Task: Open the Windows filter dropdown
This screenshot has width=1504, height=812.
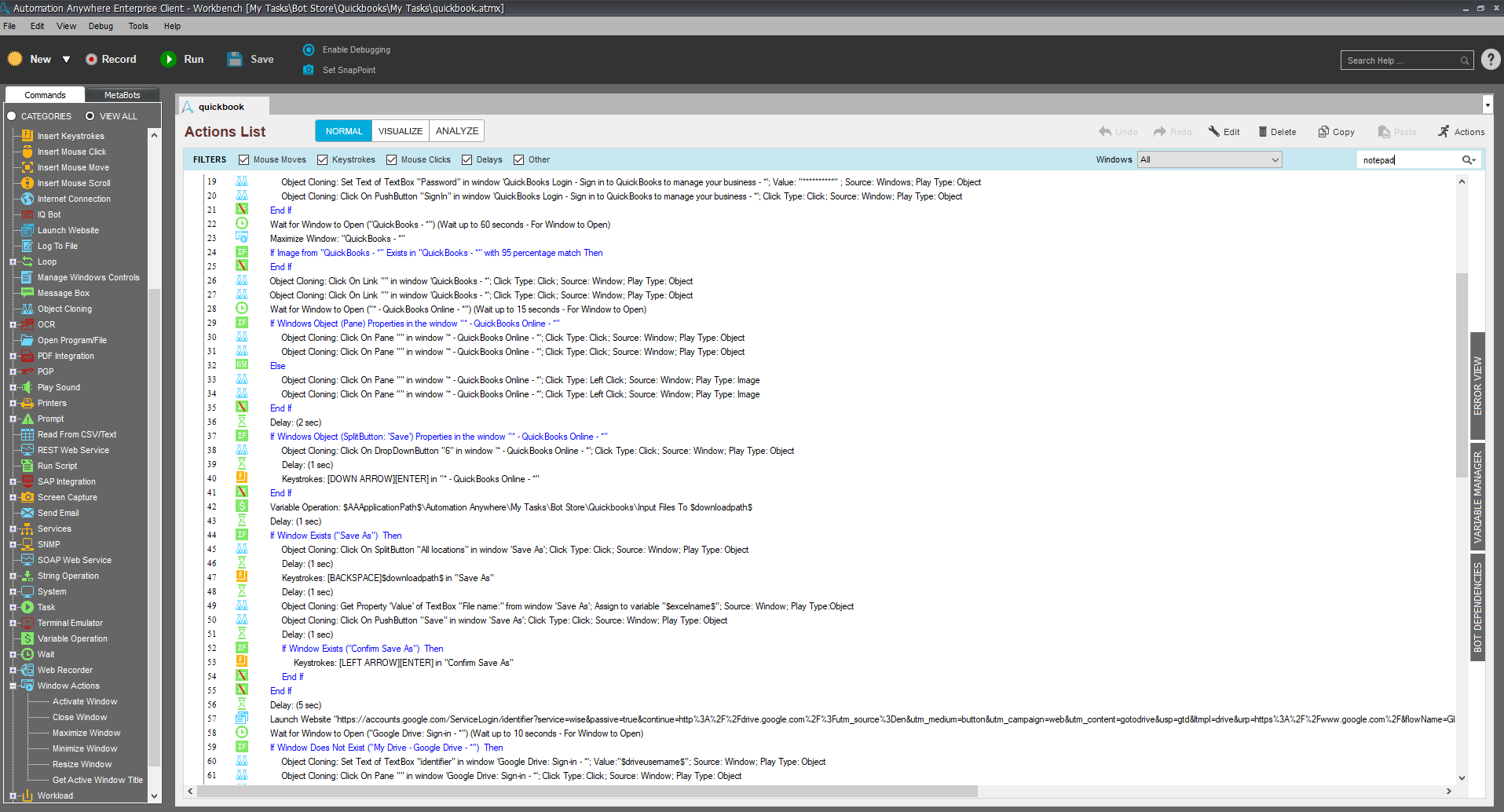Action: [1275, 160]
